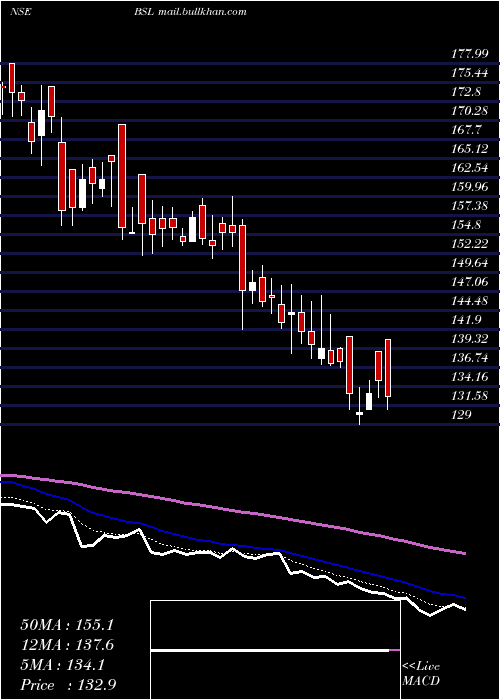Click the 177.99 price level label
The image size is (500, 700).
(470, 54)
